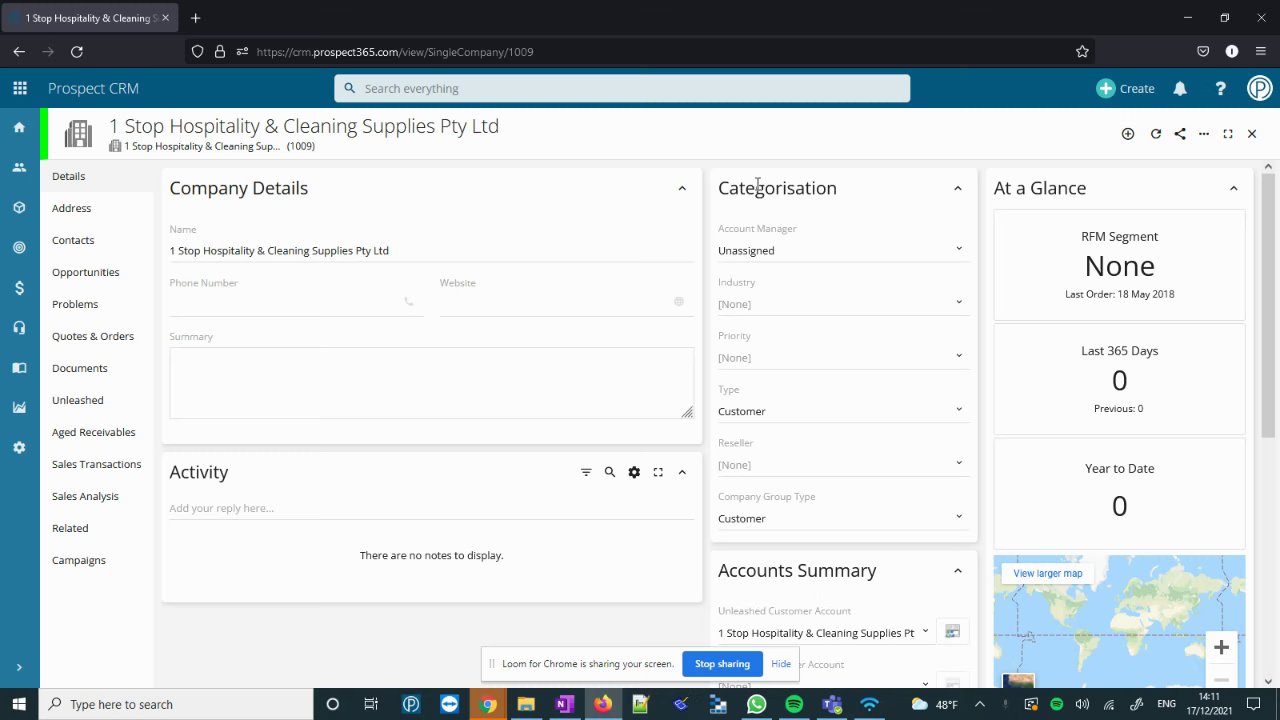Open the people icon in the sidebar
This screenshot has height=720, width=1280.
click(19, 168)
